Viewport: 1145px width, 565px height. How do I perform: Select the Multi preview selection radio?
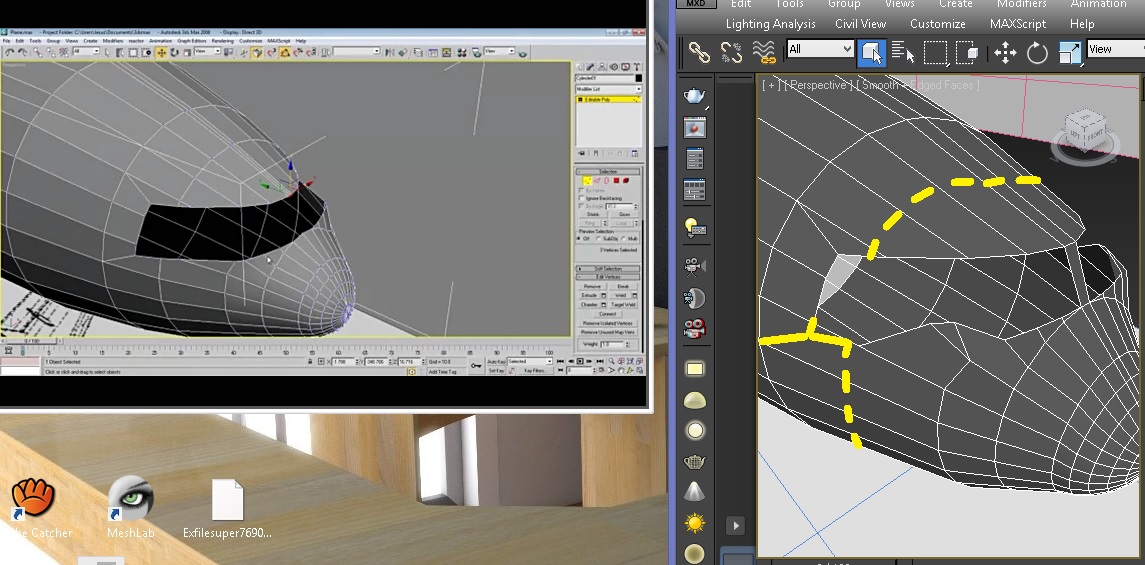624,239
